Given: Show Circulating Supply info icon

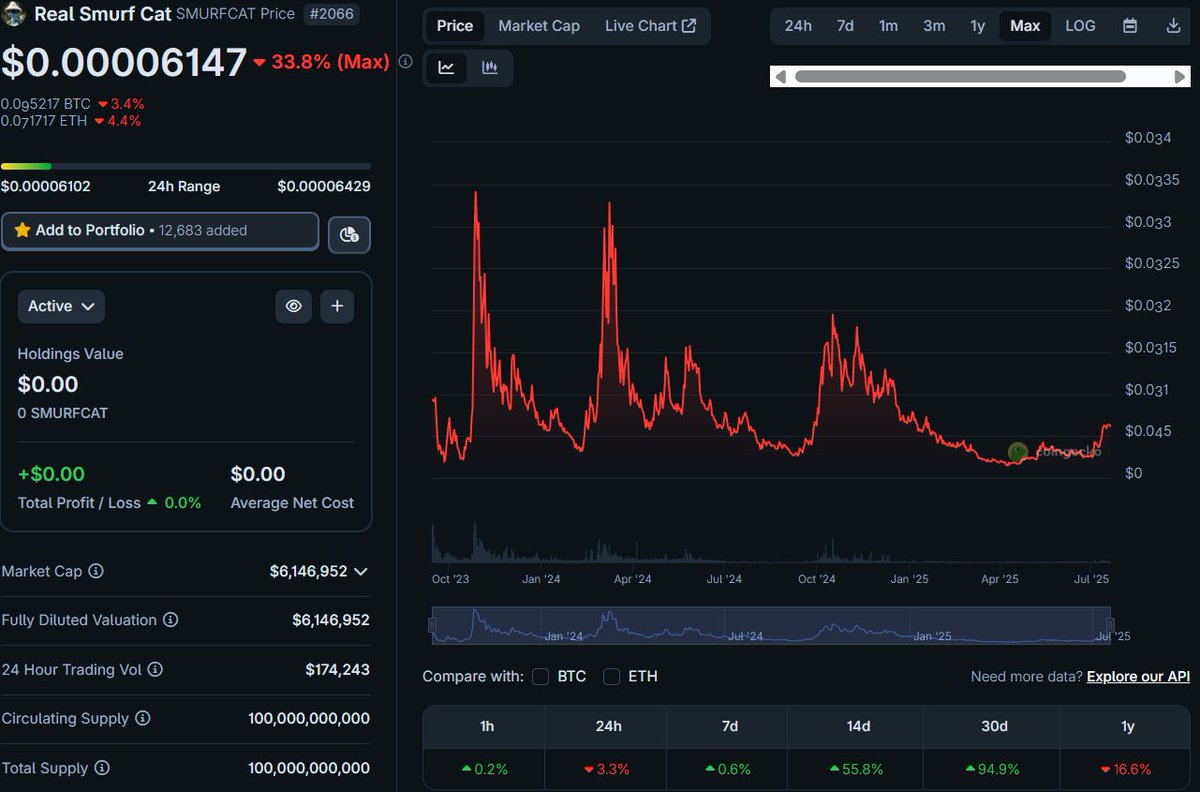Looking at the screenshot, I should (x=143, y=718).
